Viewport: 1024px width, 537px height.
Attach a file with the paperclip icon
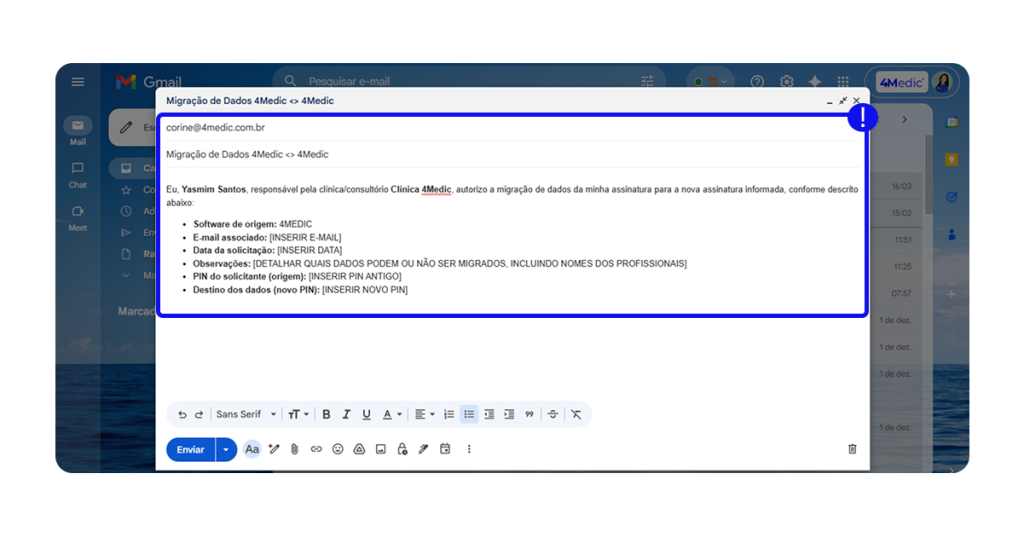(x=295, y=449)
